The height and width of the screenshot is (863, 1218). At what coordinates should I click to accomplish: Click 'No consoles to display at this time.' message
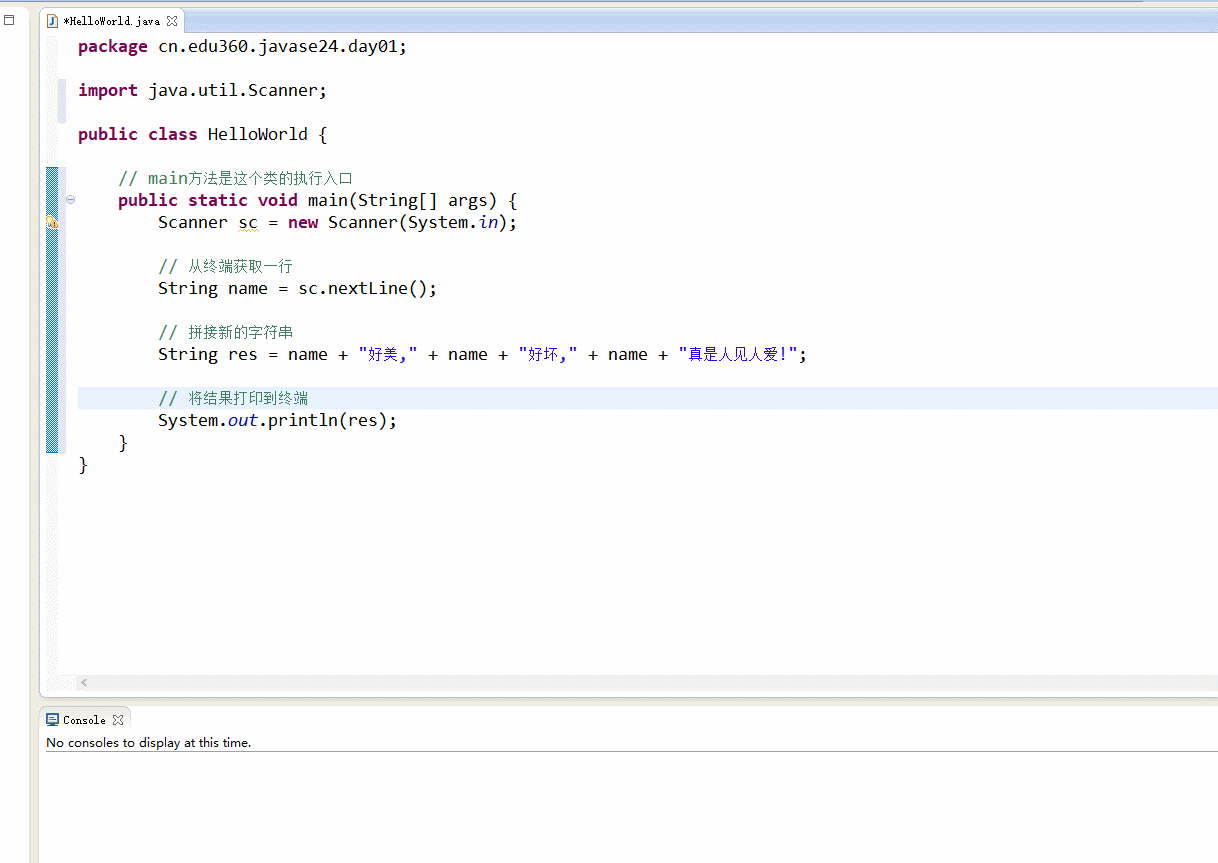(x=149, y=743)
